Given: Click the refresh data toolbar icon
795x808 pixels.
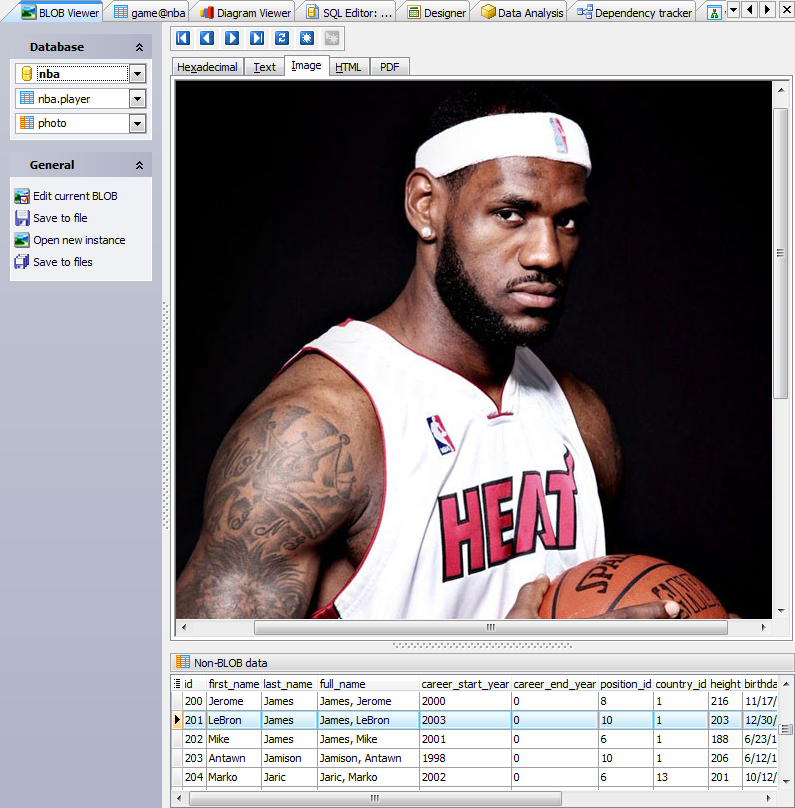Looking at the screenshot, I should pyautogui.click(x=282, y=38).
